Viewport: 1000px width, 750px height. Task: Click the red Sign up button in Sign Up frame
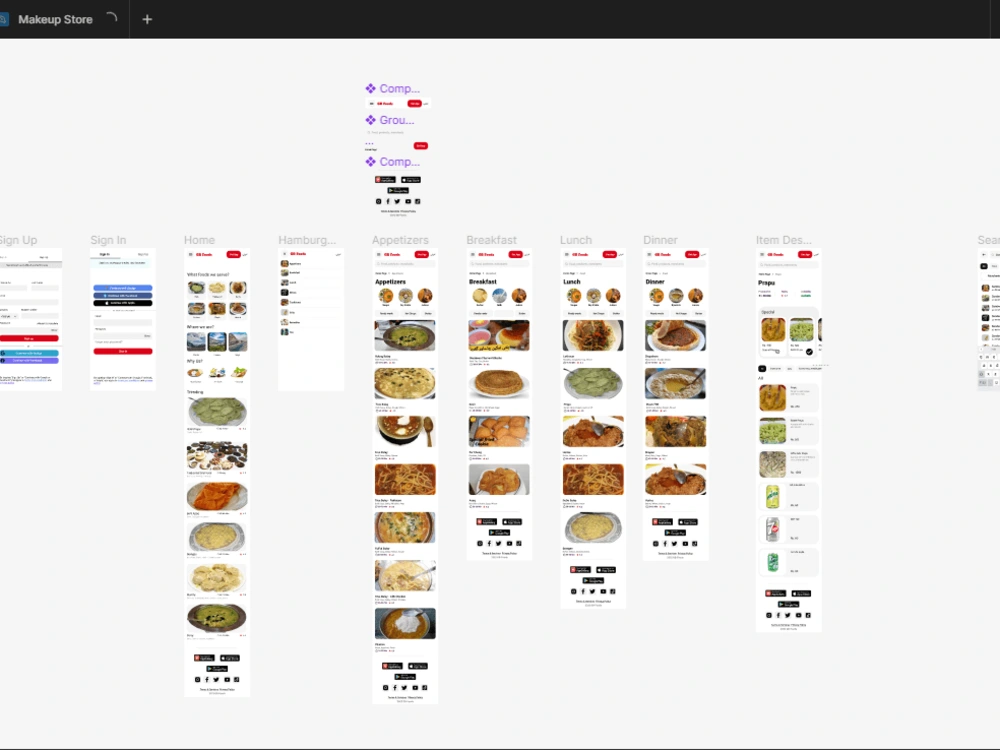tap(29, 339)
